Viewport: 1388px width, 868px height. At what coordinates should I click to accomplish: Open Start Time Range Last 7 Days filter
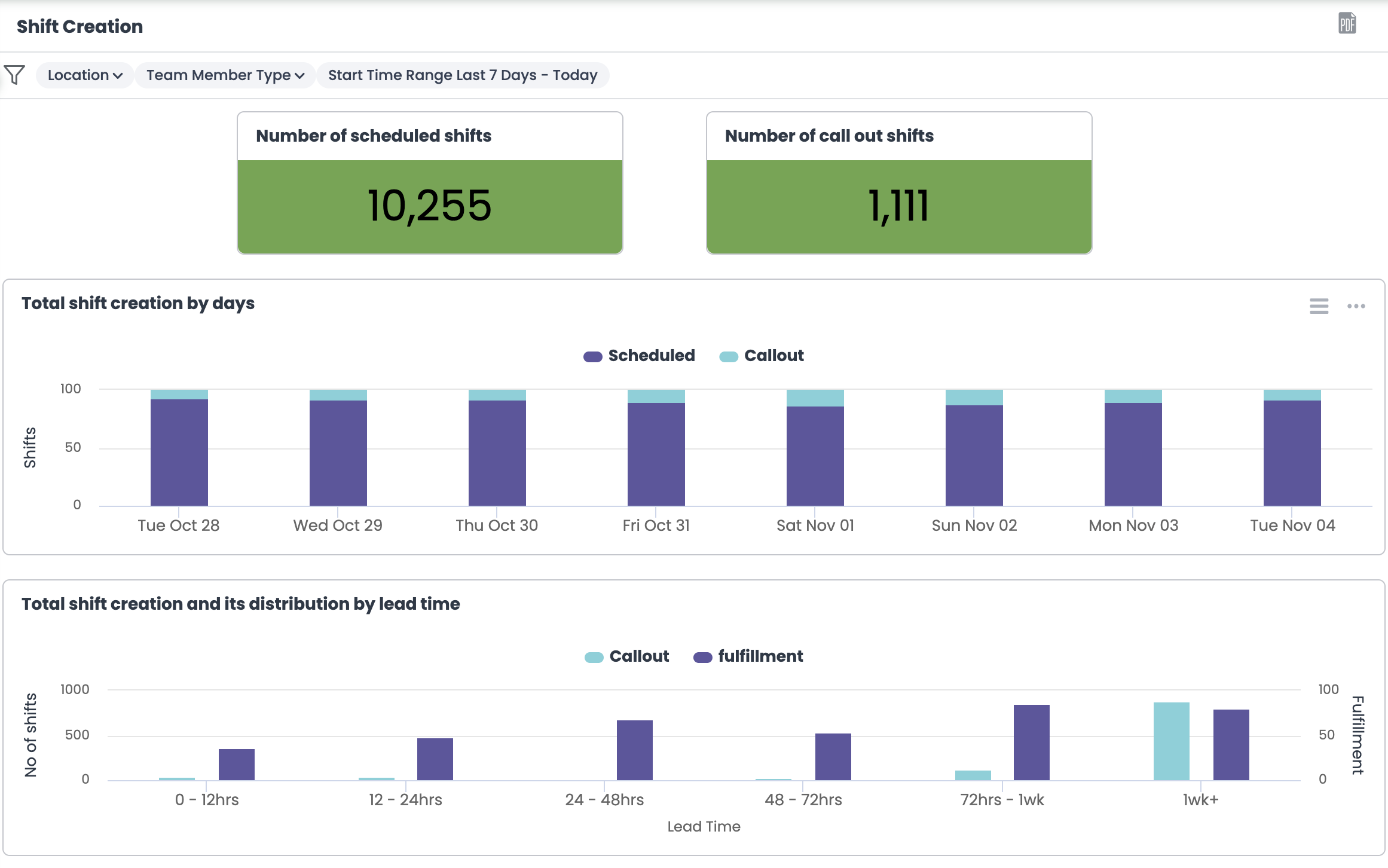463,75
